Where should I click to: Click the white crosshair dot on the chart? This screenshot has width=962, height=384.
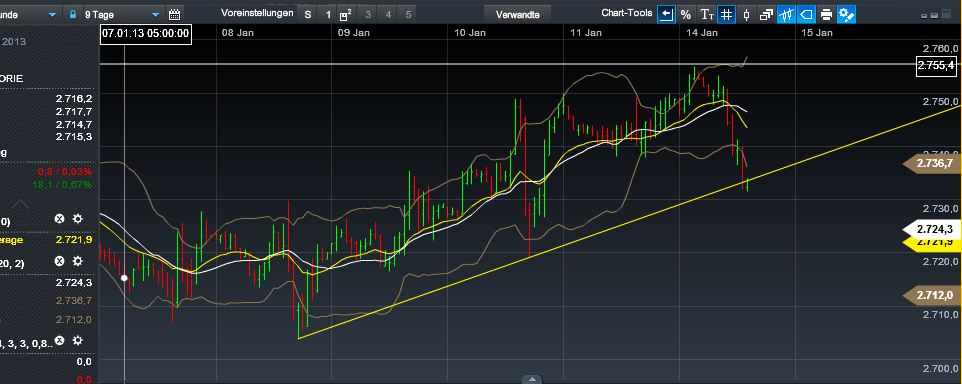tap(125, 278)
